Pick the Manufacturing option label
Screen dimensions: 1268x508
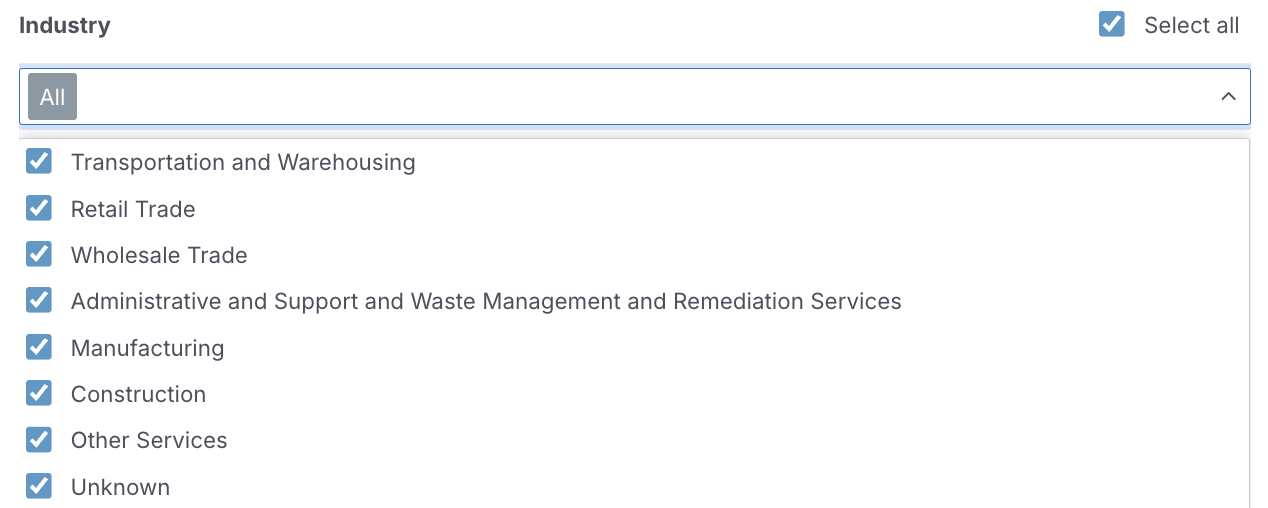point(147,348)
